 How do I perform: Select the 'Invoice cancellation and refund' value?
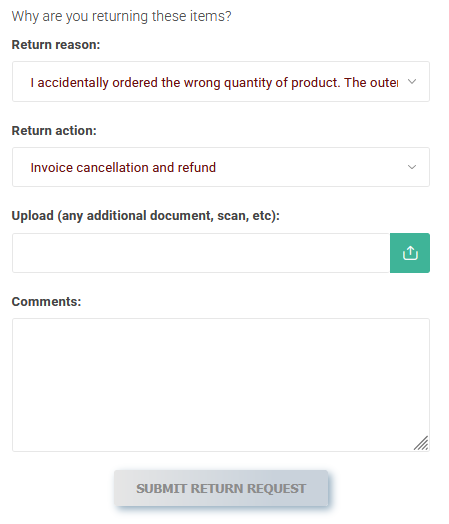123,167
